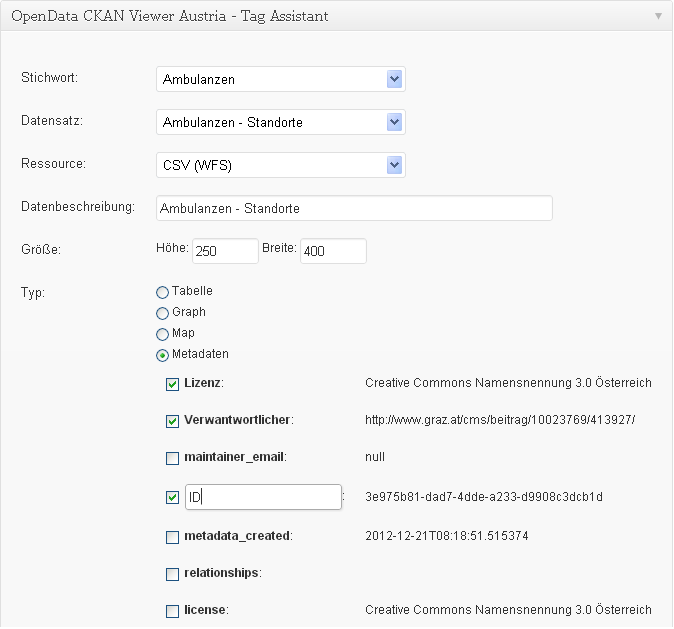This screenshot has width=674, height=629.
Task: Select the Map radio button
Action: click(163, 334)
